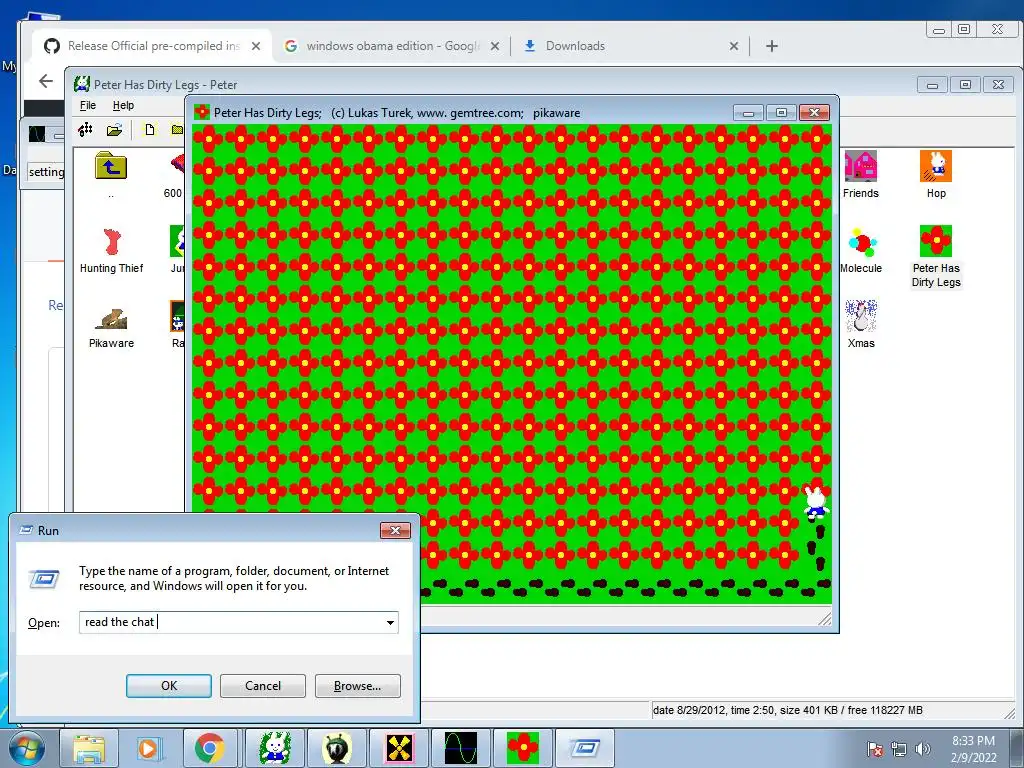Click the Action Center flag tray icon

(x=874, y=749)
